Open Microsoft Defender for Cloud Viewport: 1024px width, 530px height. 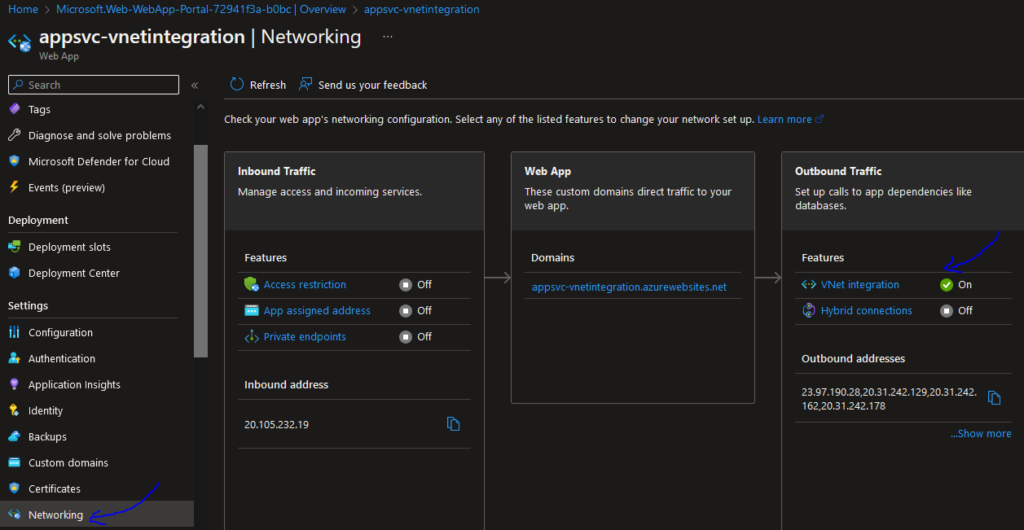click(99, 161)
